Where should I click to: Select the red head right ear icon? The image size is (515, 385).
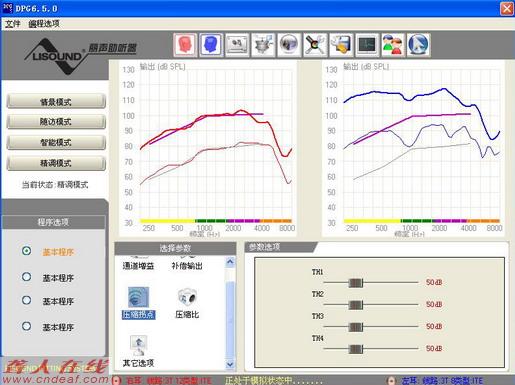tap(185, 45)
